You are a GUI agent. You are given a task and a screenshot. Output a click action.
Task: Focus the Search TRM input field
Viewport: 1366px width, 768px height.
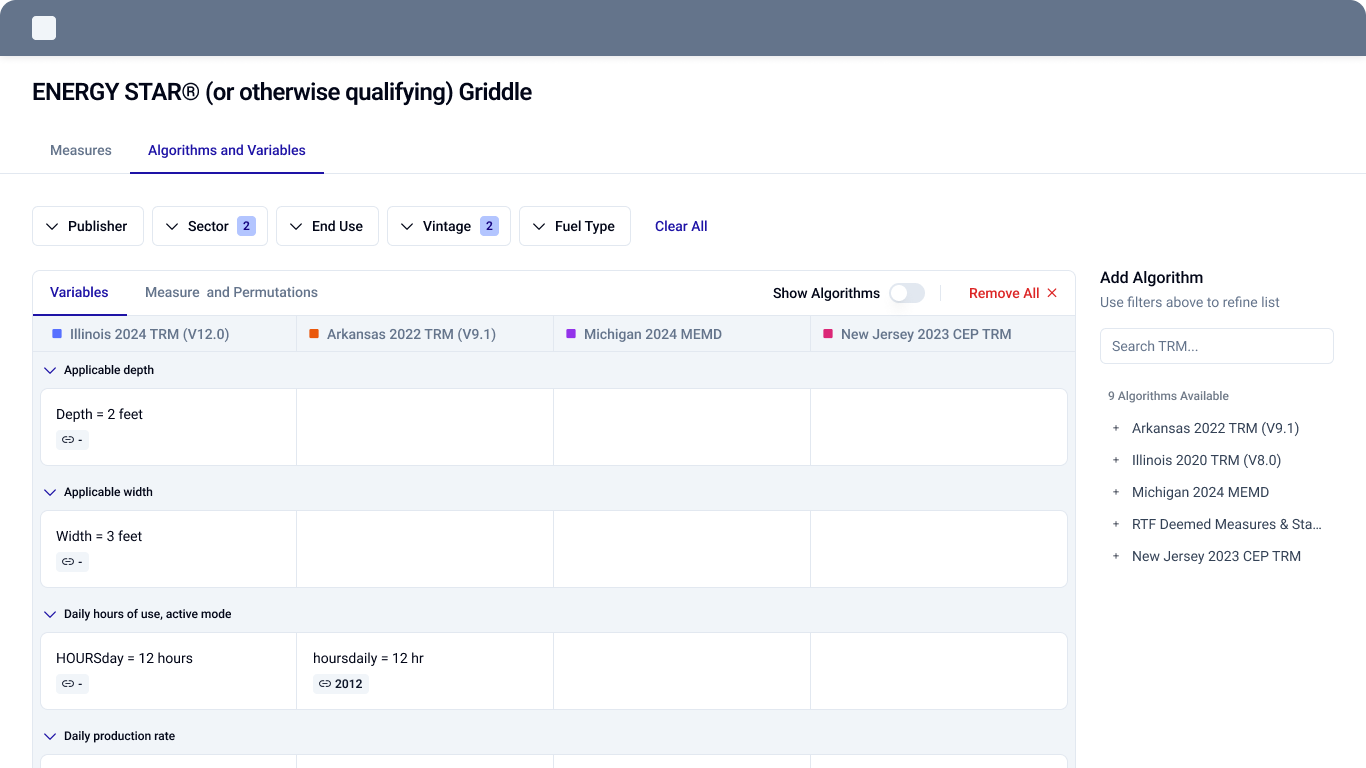(1217, 346)
